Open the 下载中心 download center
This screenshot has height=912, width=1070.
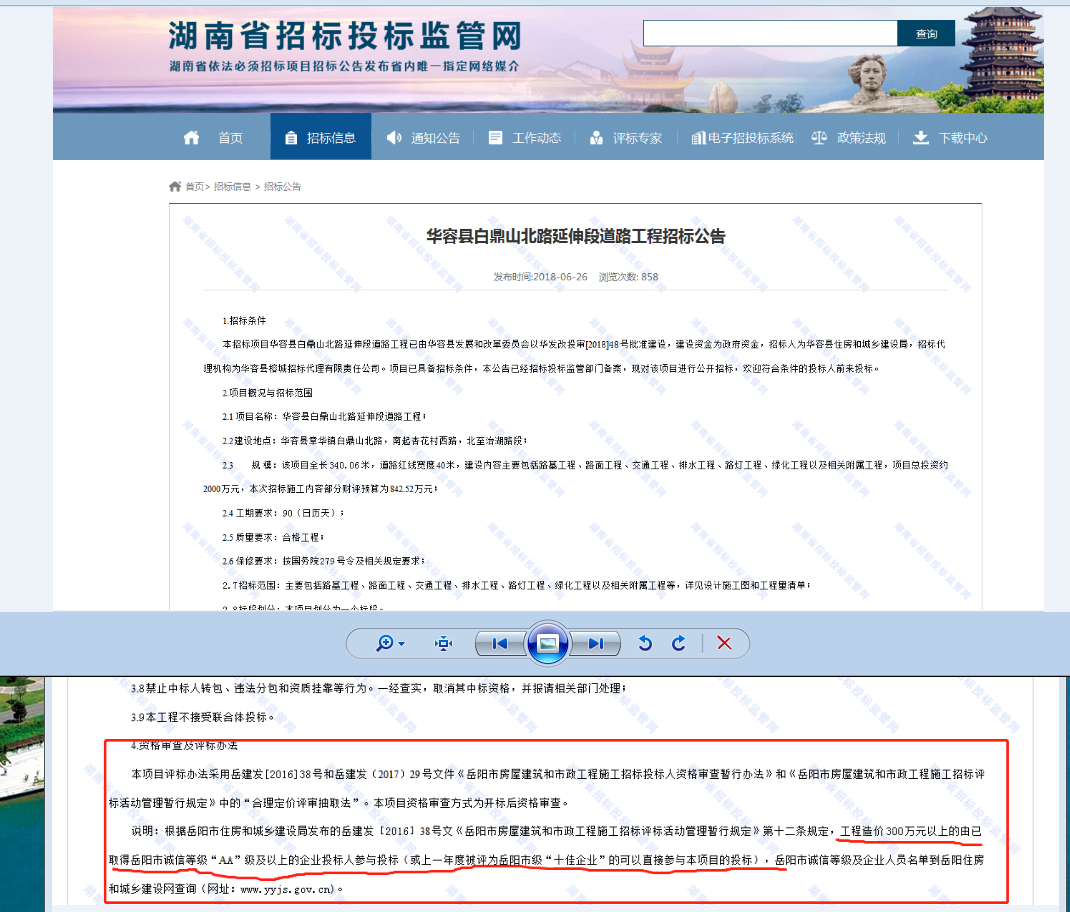pos(950,138)
